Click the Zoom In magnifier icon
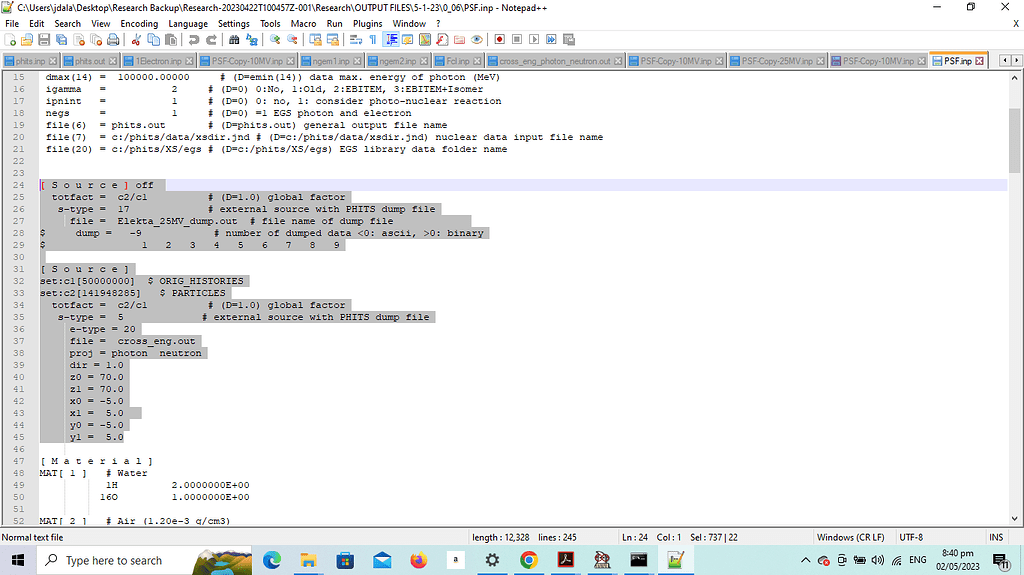Screen dimensions: 1024x575 (x=275, y=40)
